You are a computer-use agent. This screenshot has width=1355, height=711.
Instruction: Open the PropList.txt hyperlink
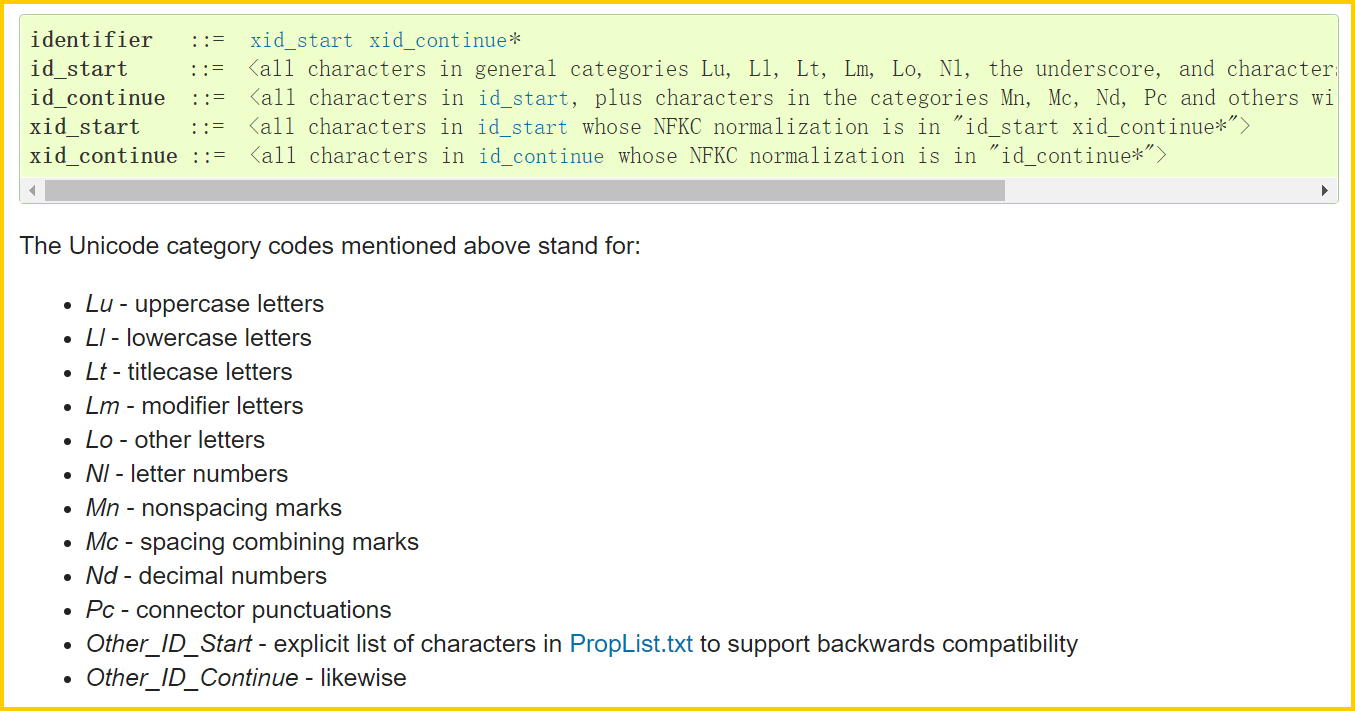click(x=631, y=643)
